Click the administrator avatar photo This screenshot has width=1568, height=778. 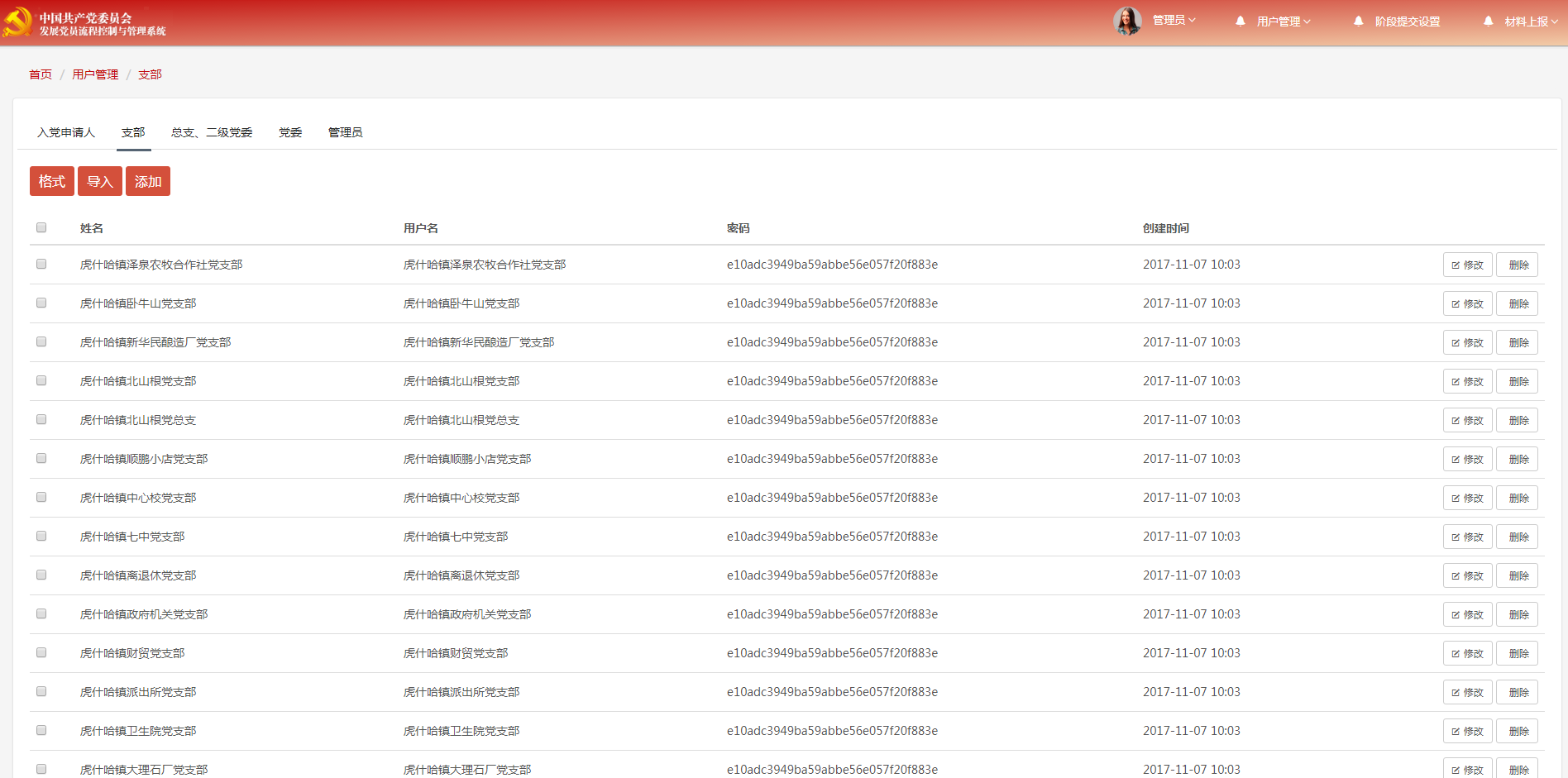pos(1127,21)
